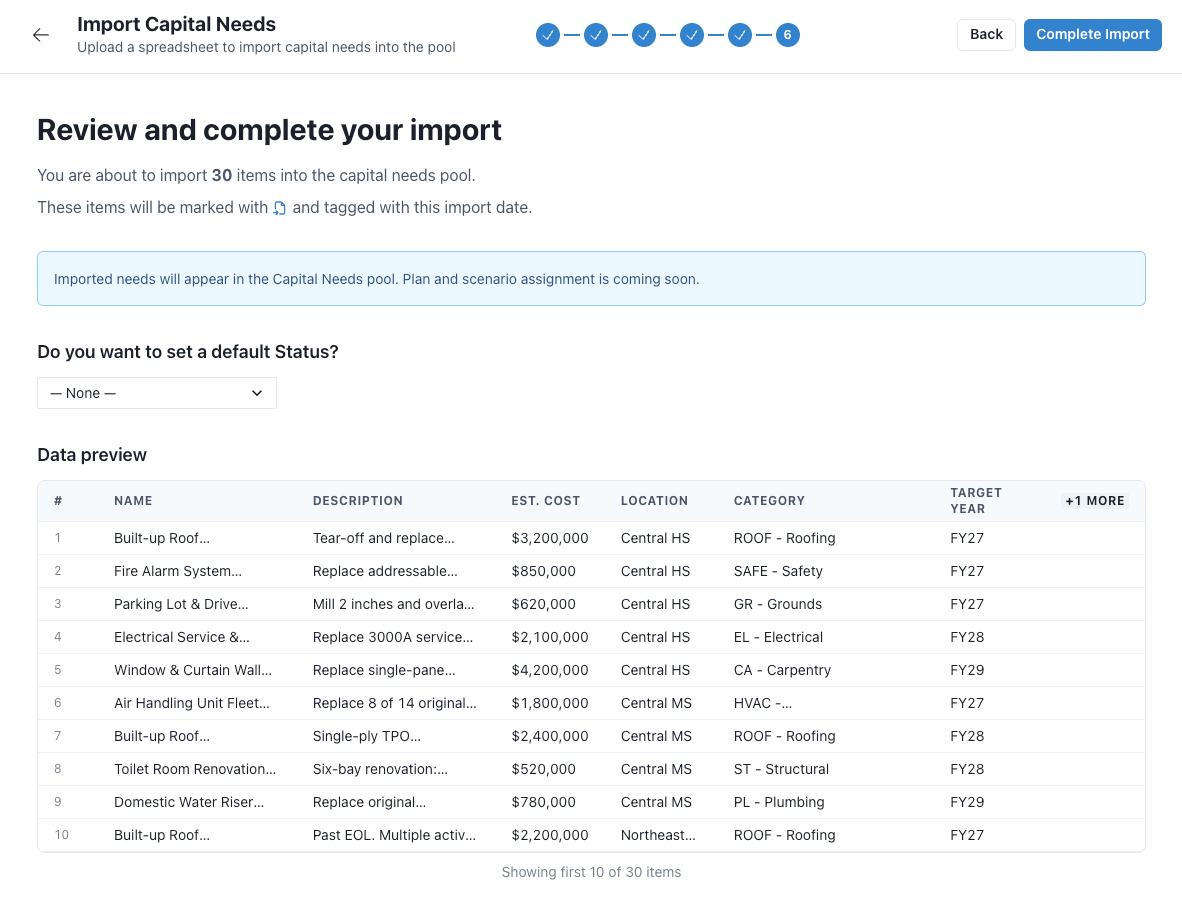1182x909 pixels.
Task: Click FY29 in the Domestic Water row
Action: pyautogui.click(x=967, y=803)
